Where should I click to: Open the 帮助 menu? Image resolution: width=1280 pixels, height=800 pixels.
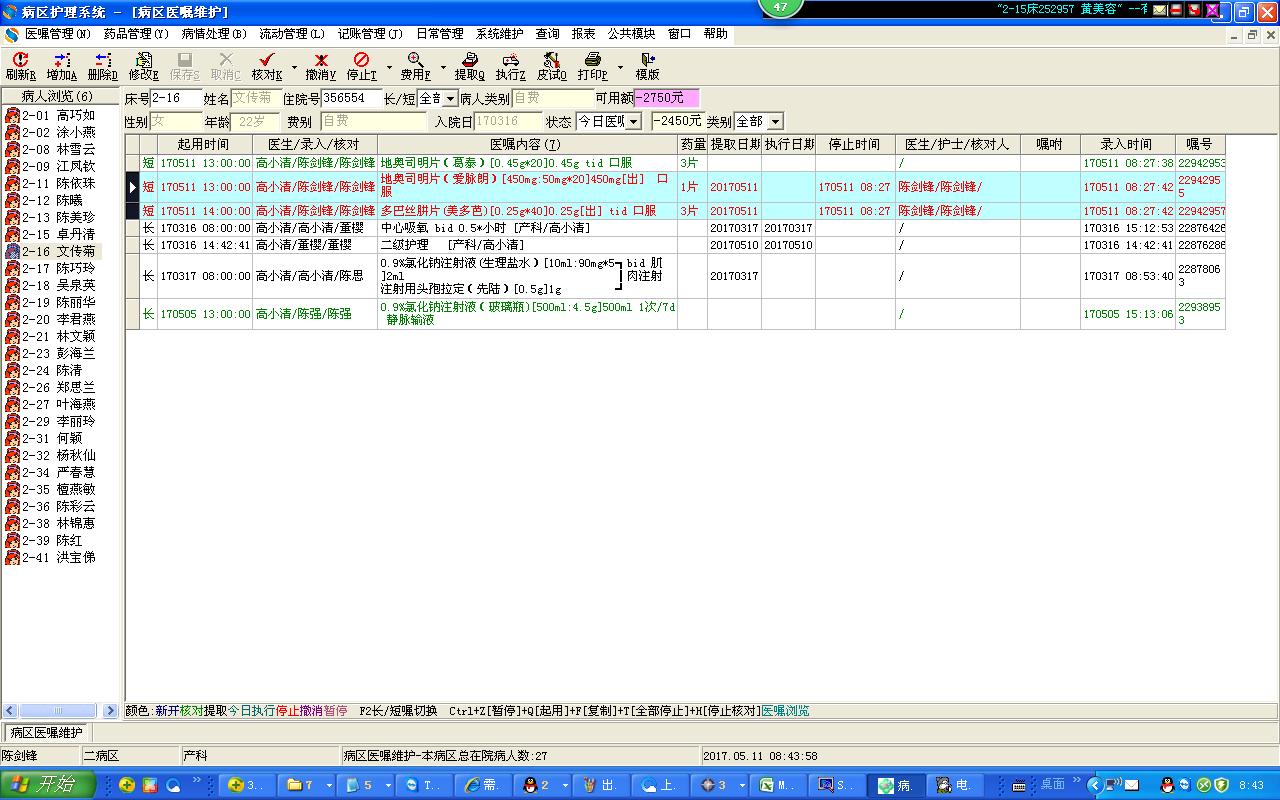pyautogui.click(x=716, y=34)
